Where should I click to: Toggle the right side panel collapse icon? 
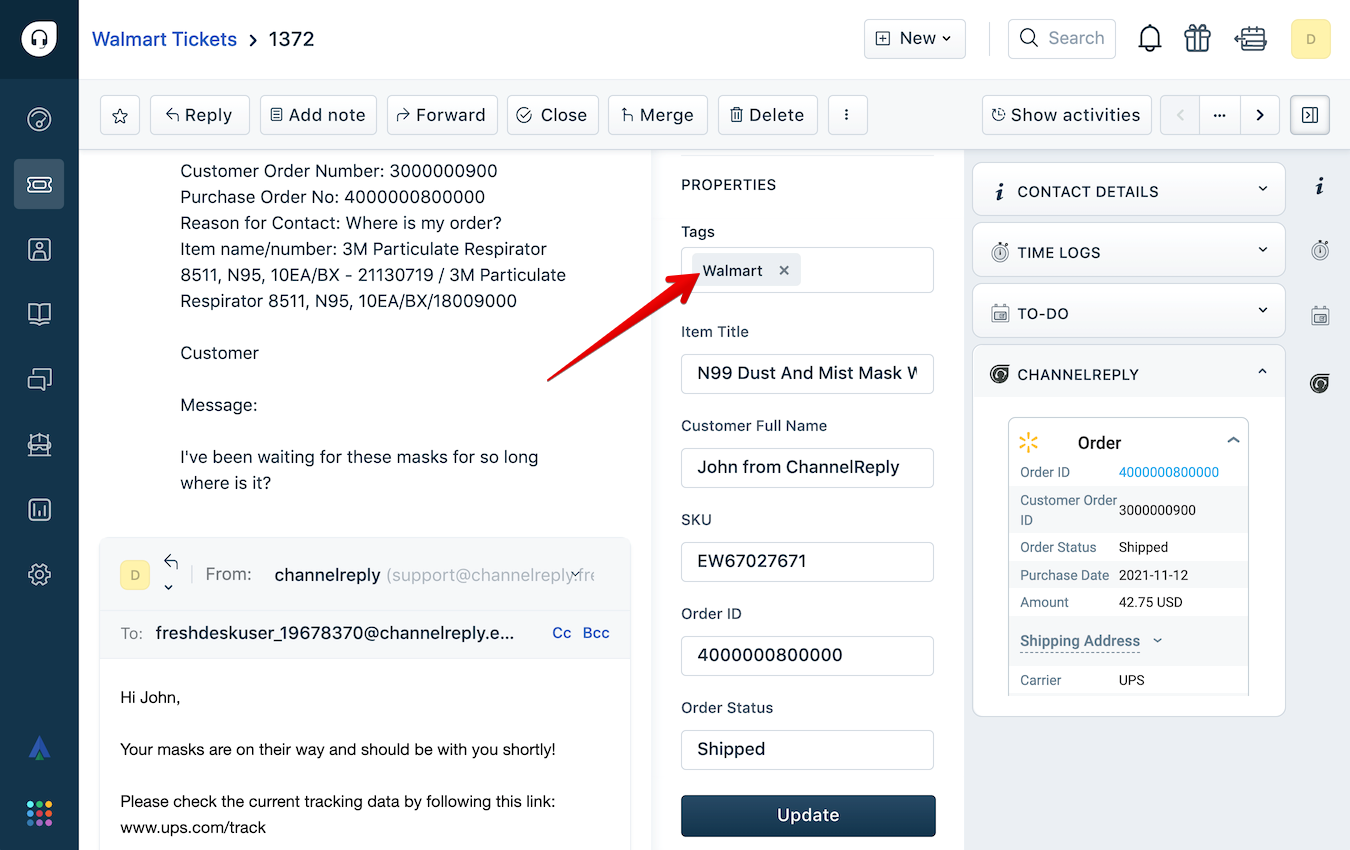(x=1310, y=115)
